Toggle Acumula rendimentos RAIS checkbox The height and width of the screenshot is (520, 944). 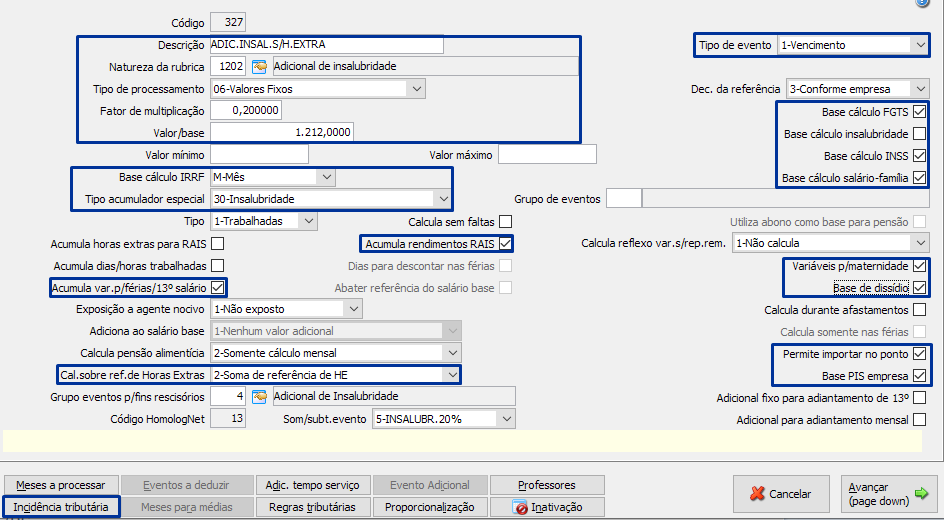506,244
